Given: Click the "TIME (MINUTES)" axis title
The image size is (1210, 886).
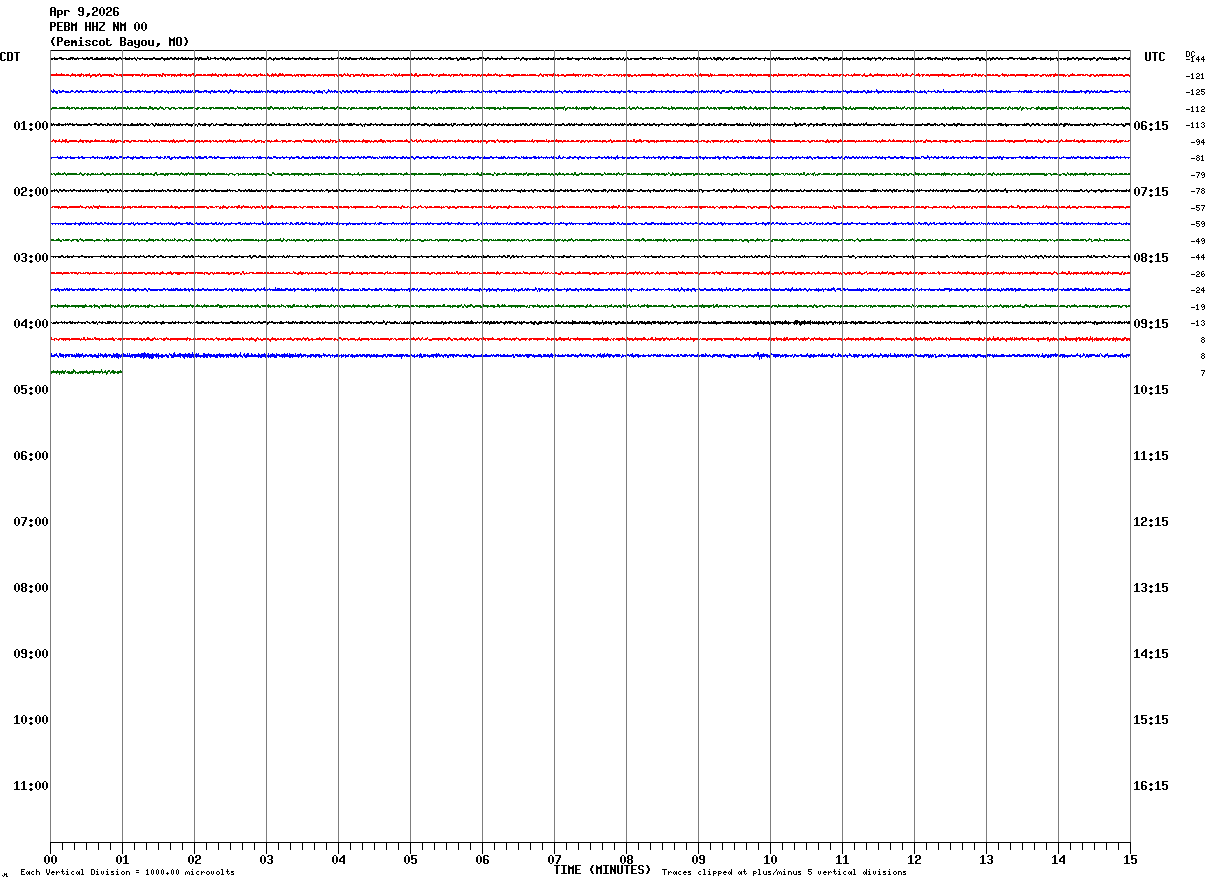Looking at the screenshot, I should tap(602, 870).
